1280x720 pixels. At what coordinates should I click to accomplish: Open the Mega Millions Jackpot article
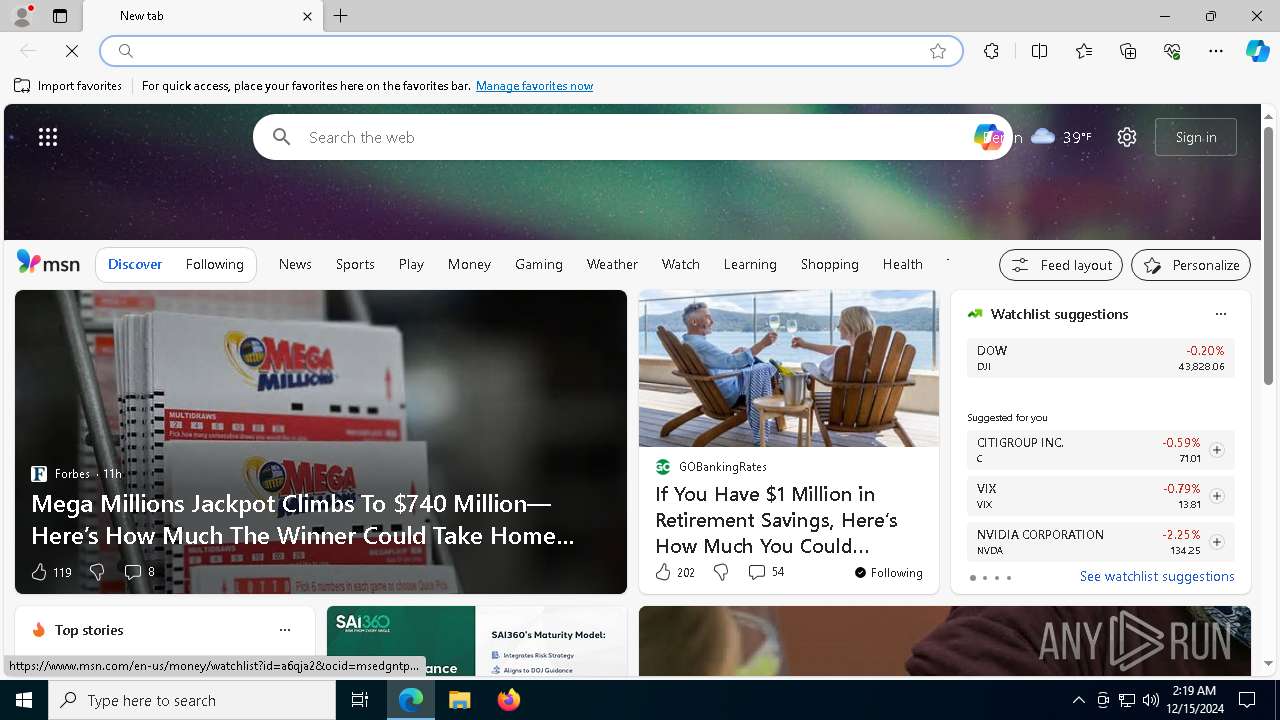coord(303,519)
